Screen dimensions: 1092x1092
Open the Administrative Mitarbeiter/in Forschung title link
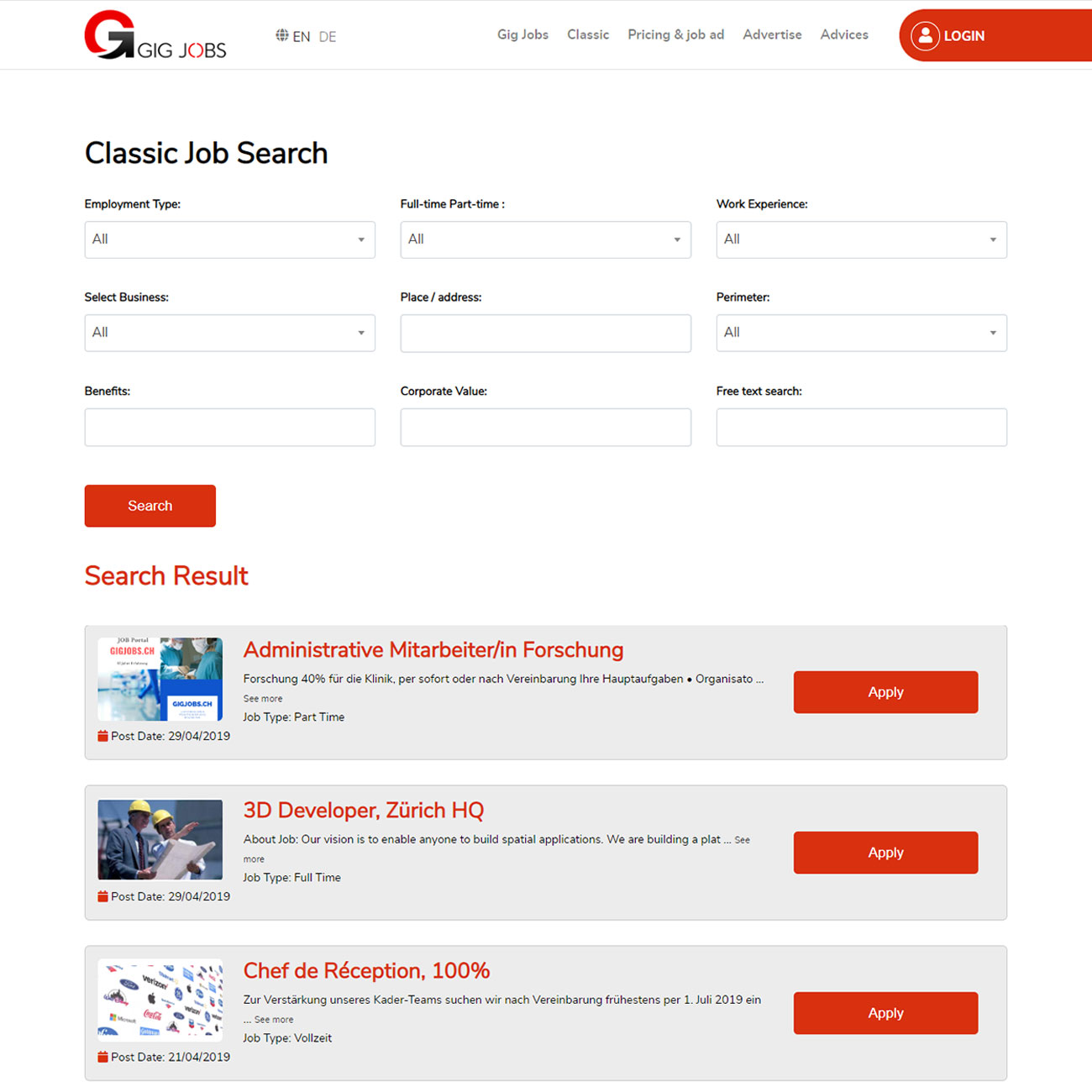[x=433, y=650]
